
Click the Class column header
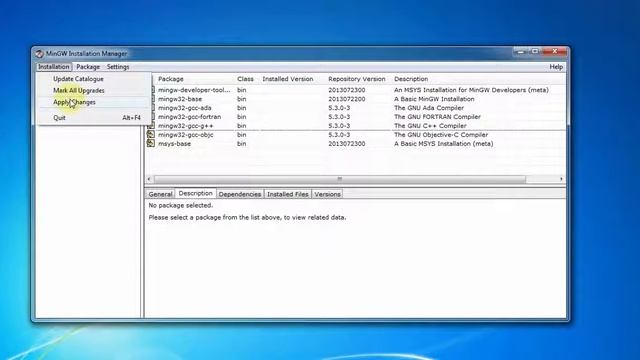coord(245,79)
